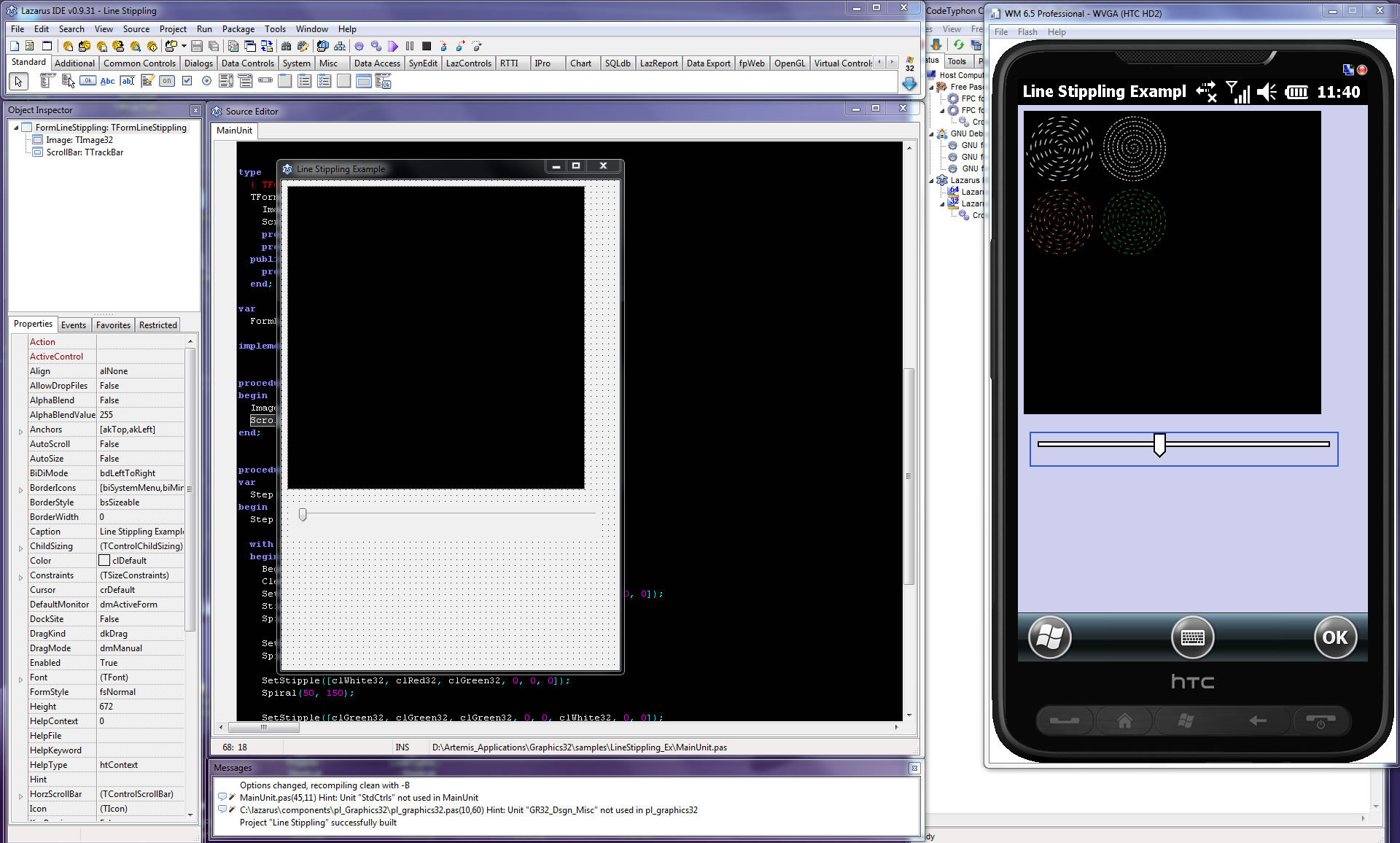The image size is (1400, 843).
Task: Pick the TListBox component icon
Action: point(226,81)
